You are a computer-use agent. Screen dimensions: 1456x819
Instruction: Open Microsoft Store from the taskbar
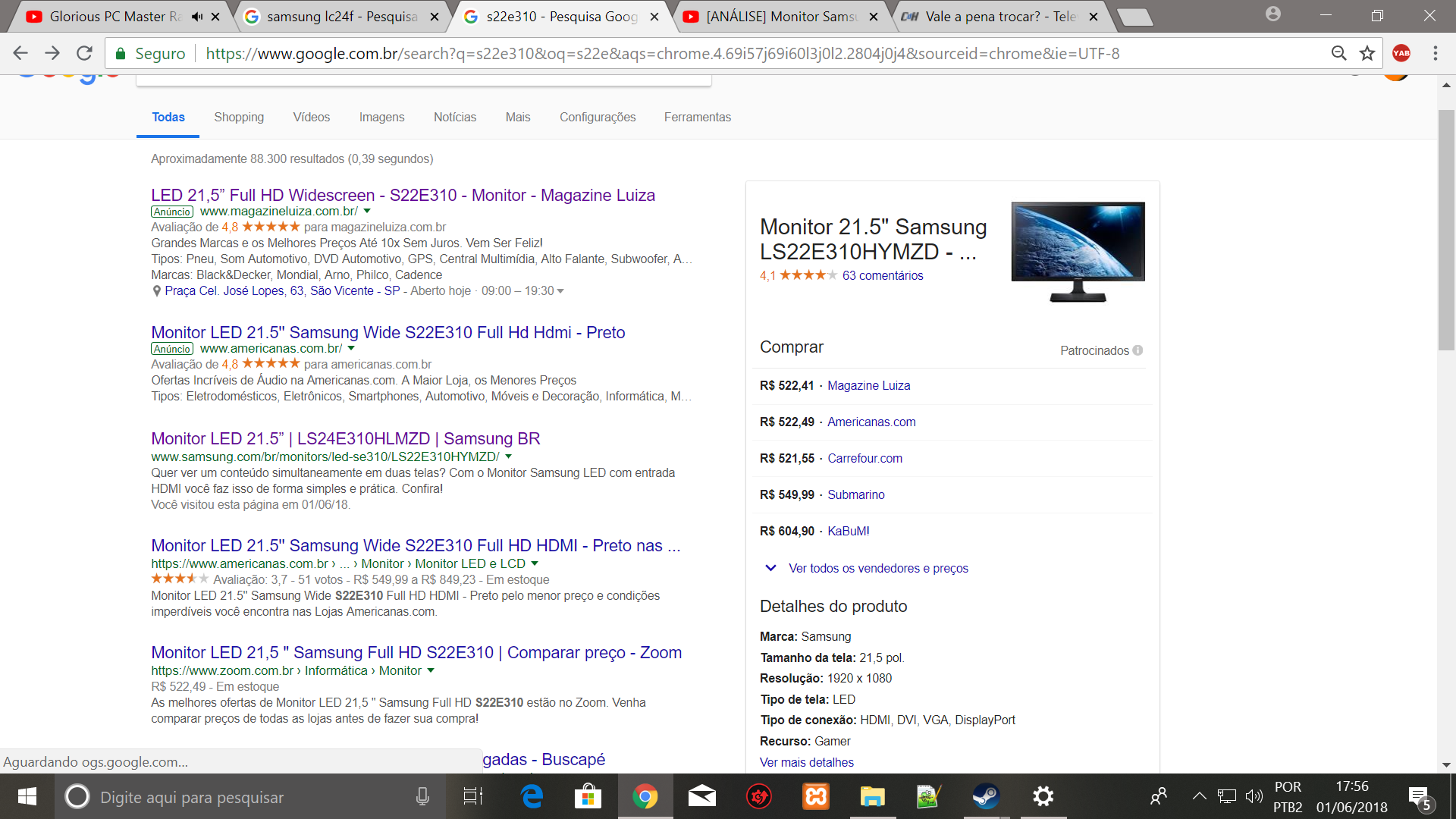pyautogui.click(x=588, y=796)
